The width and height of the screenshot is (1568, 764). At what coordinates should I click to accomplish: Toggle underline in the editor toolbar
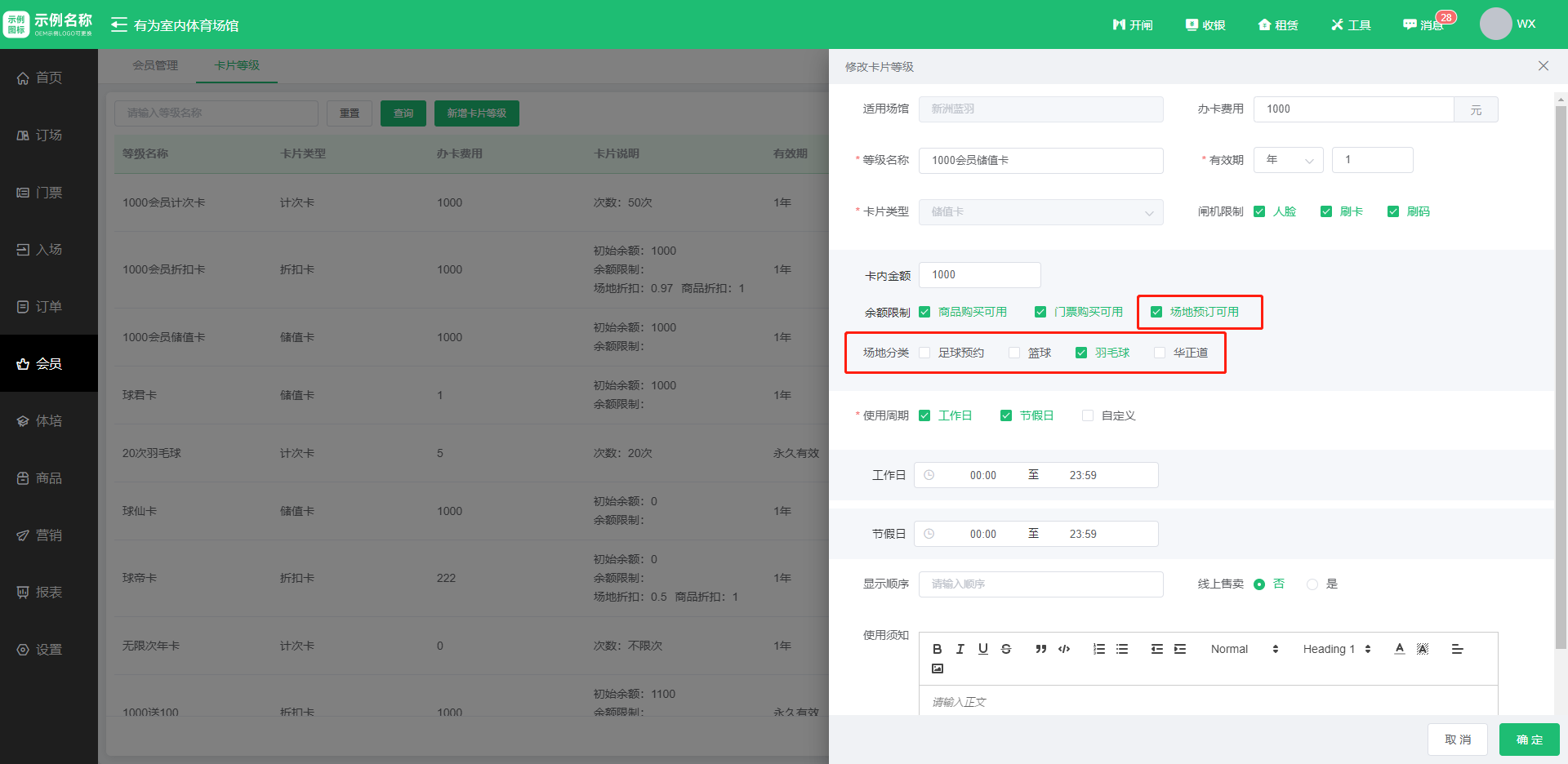[x=983, y=649]
